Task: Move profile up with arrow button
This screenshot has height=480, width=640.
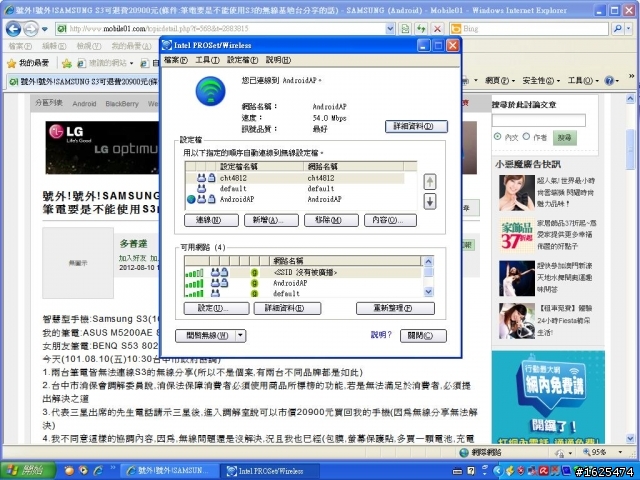Action: click(x=429, y=182)
